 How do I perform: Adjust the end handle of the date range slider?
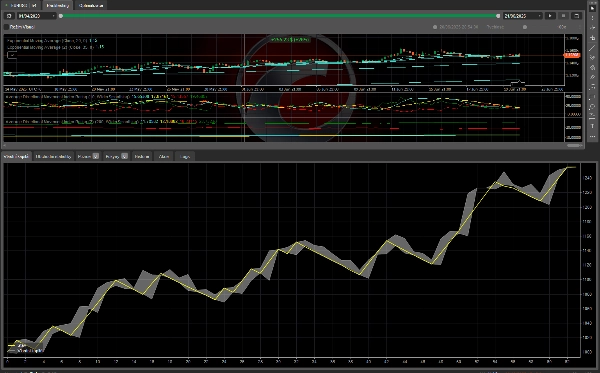pos(498,16)
